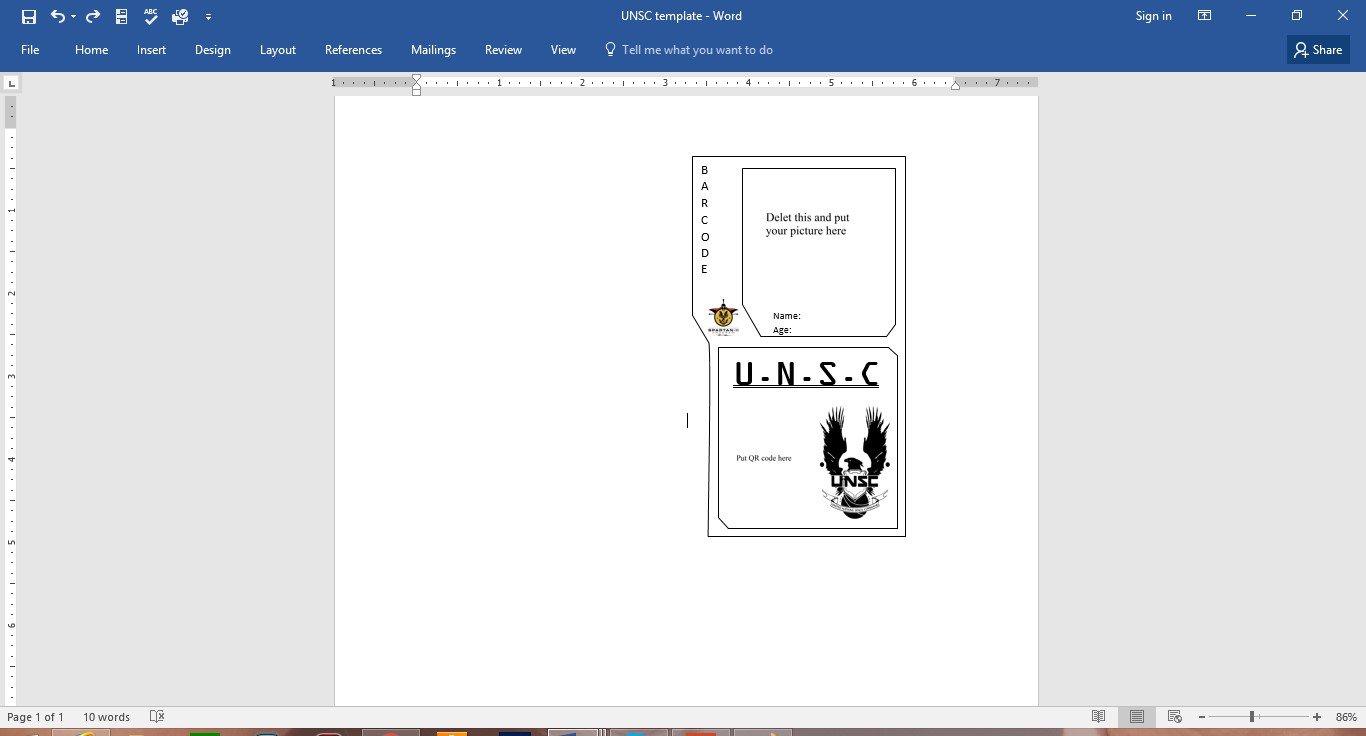
Task: Click the Share button
Action: pos(1318,50)
